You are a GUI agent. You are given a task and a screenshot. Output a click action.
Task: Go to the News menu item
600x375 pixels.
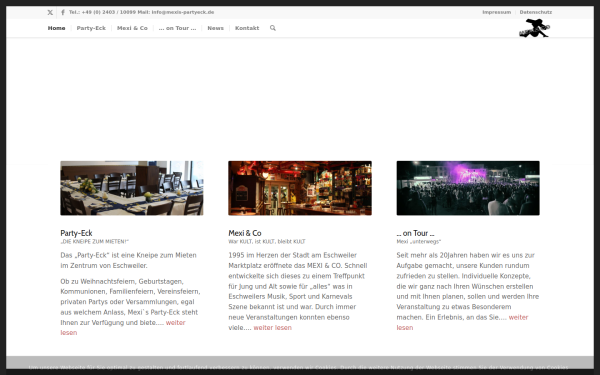(215, 28)
